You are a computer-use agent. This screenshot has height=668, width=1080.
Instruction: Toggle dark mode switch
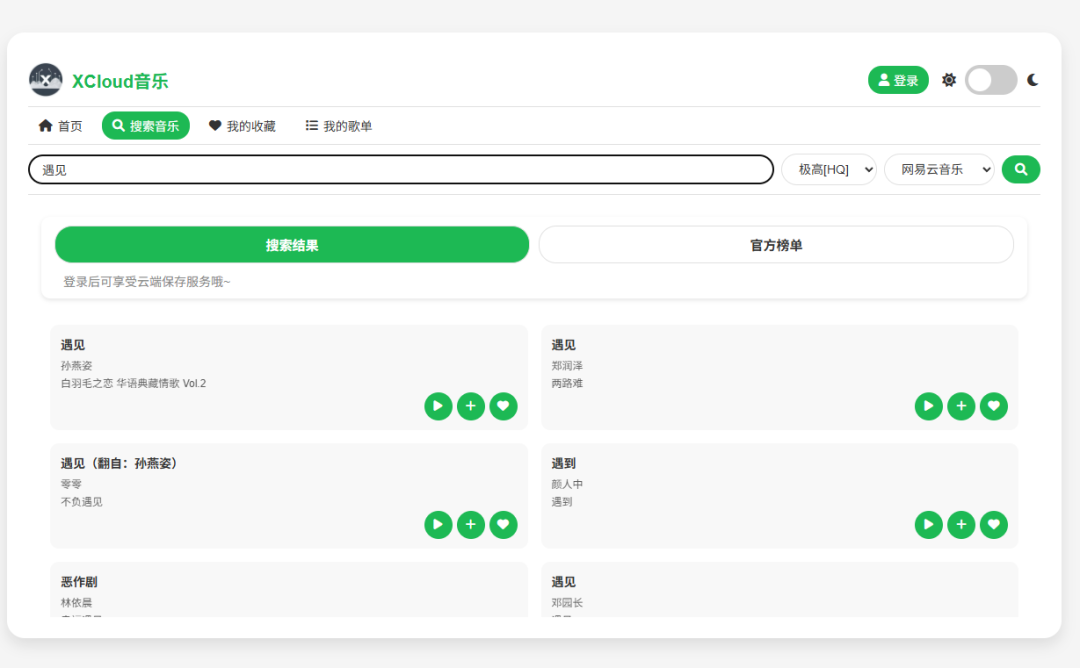click(990, 80)
